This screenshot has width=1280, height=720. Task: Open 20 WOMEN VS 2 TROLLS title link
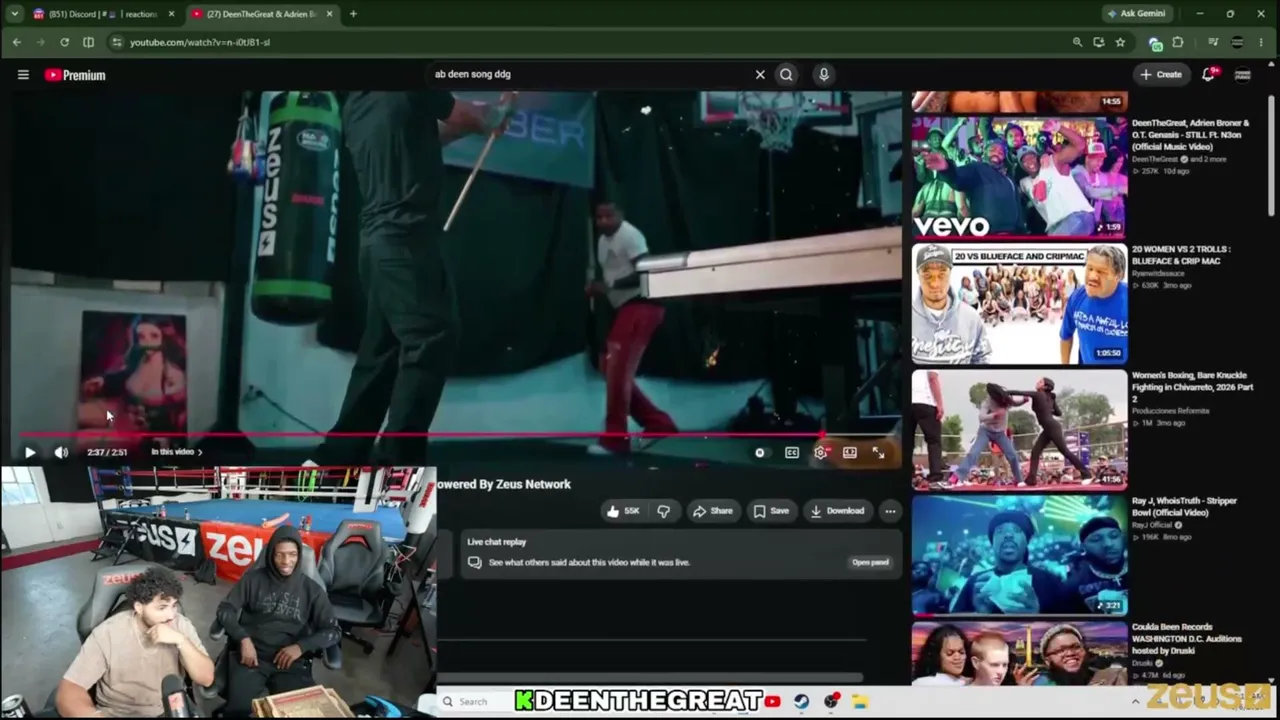[1181, 255]
